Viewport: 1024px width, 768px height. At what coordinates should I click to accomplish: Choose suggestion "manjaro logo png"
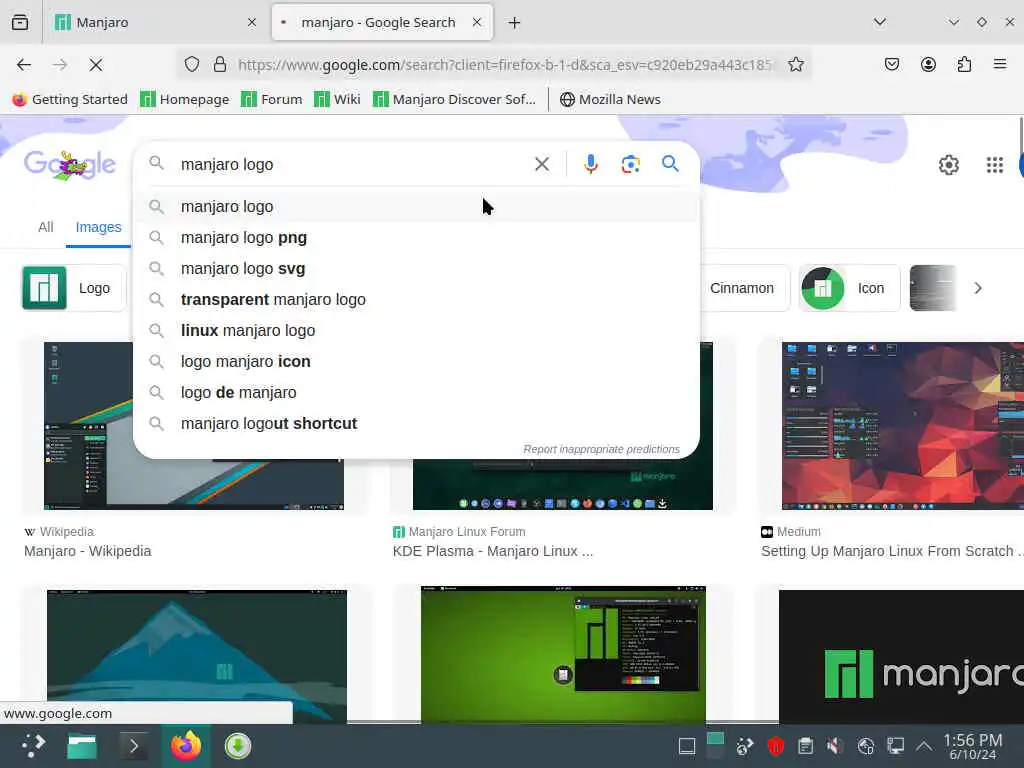pyautogui.click(x=417, y=238)
